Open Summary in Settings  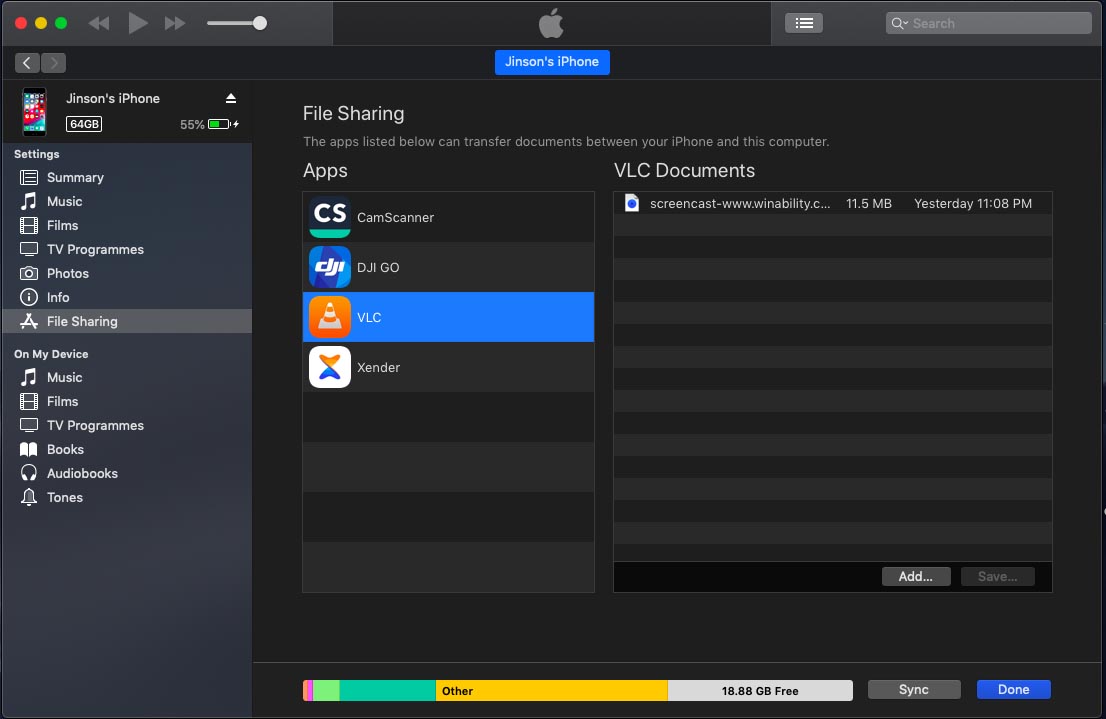(x=127, y=177)
